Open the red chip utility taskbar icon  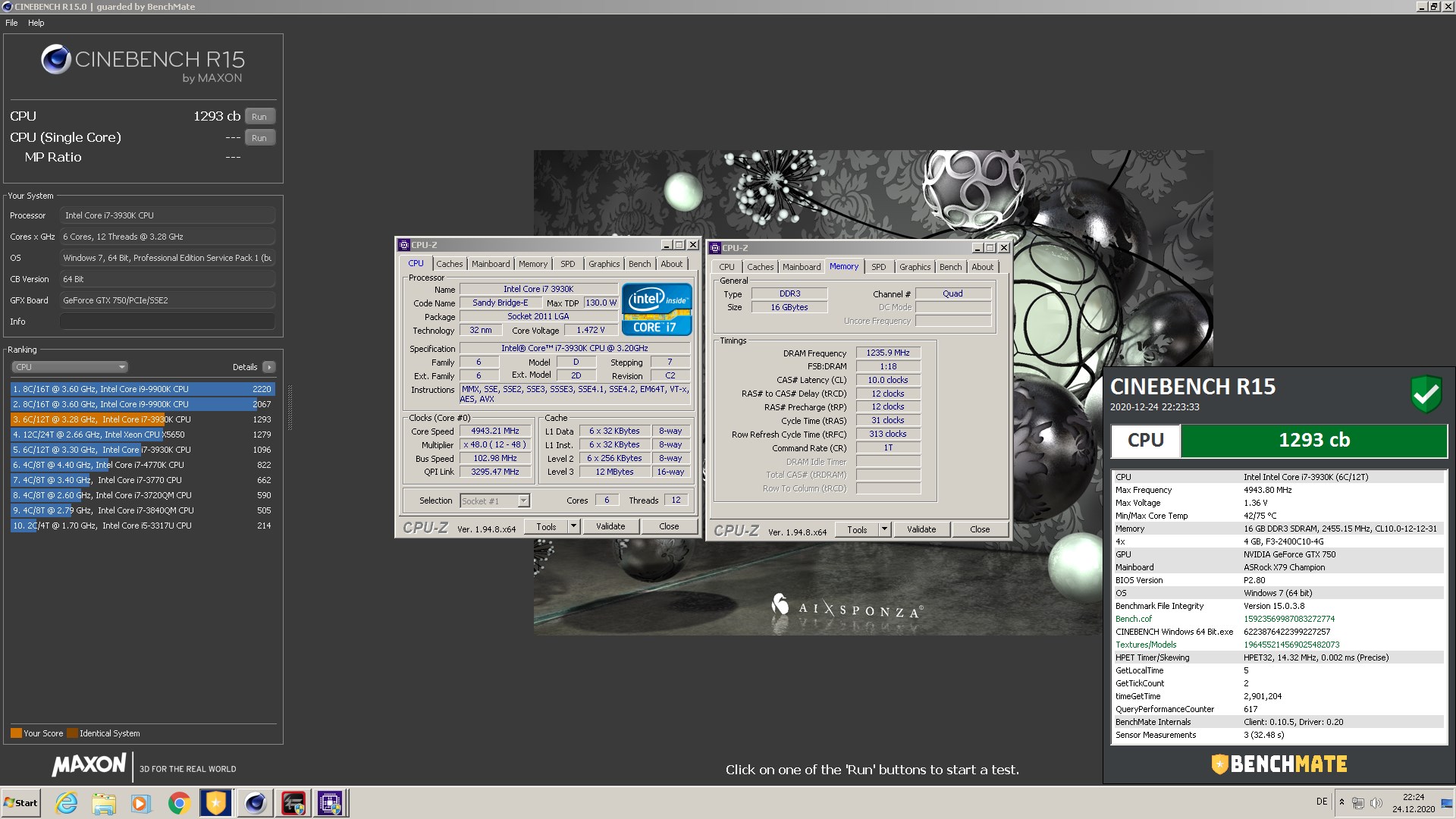pos(293,803)
